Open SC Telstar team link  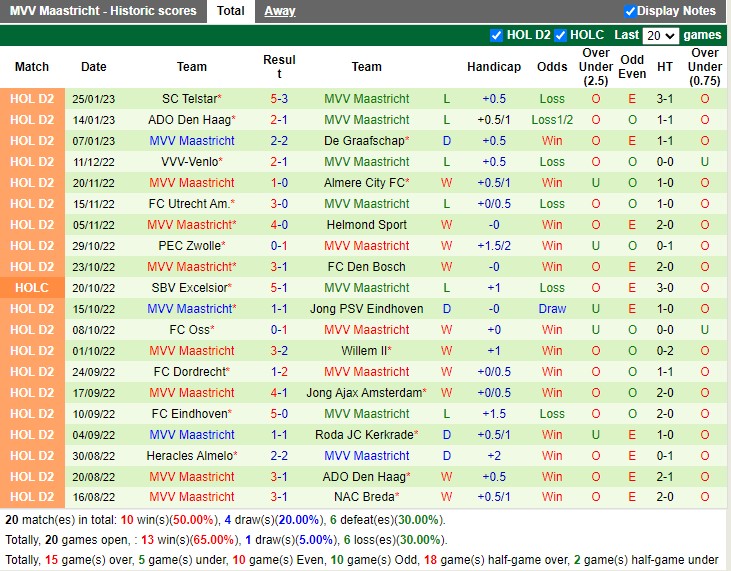click(192, 99)
